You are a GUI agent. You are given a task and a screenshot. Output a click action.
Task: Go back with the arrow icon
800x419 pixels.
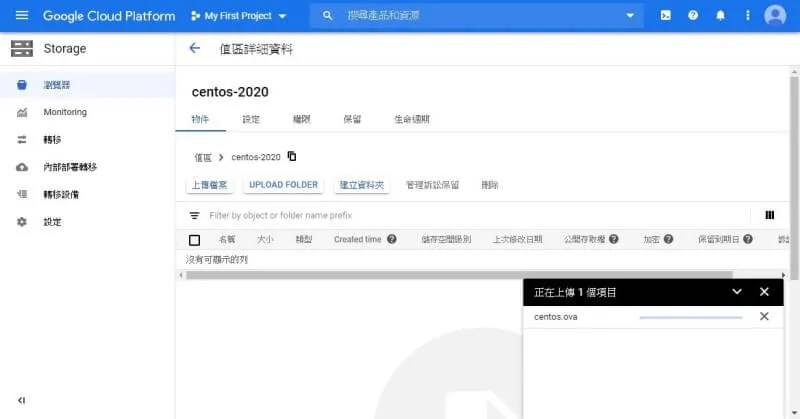coord(194,48)
